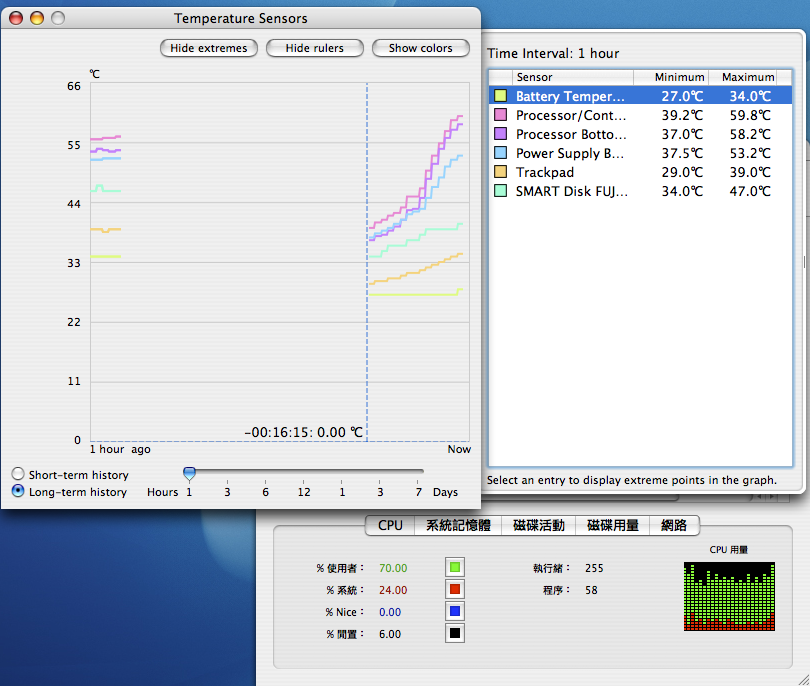
Task: Switch to the 系統記憶體 tab
Action: pos(458,525)
